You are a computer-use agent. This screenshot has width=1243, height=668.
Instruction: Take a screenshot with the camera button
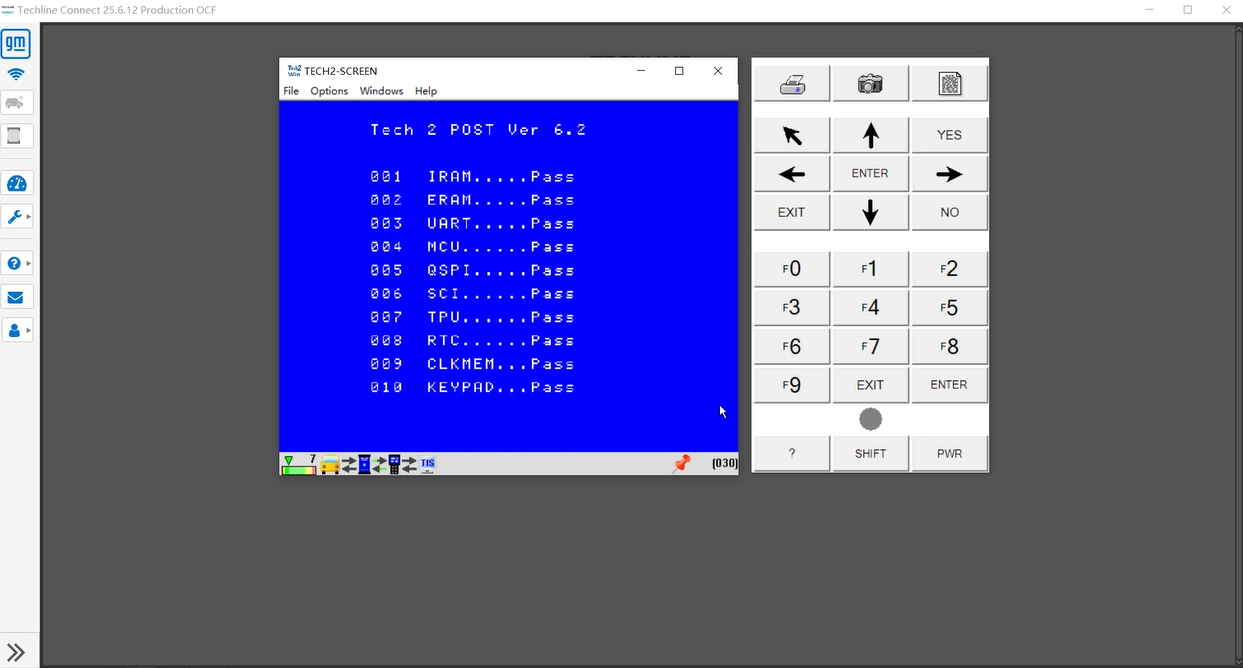point(870,85)
